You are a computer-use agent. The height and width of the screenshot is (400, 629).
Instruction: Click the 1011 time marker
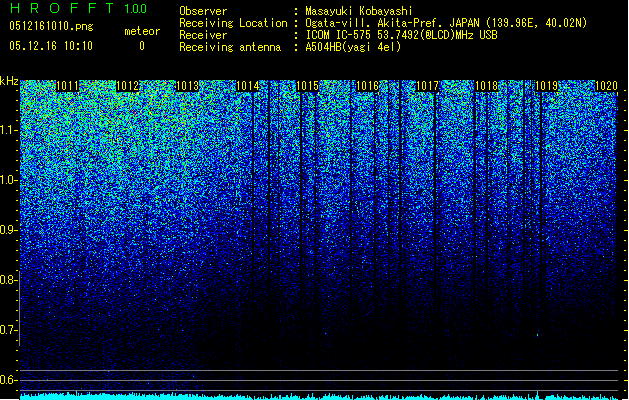[67, 86]
